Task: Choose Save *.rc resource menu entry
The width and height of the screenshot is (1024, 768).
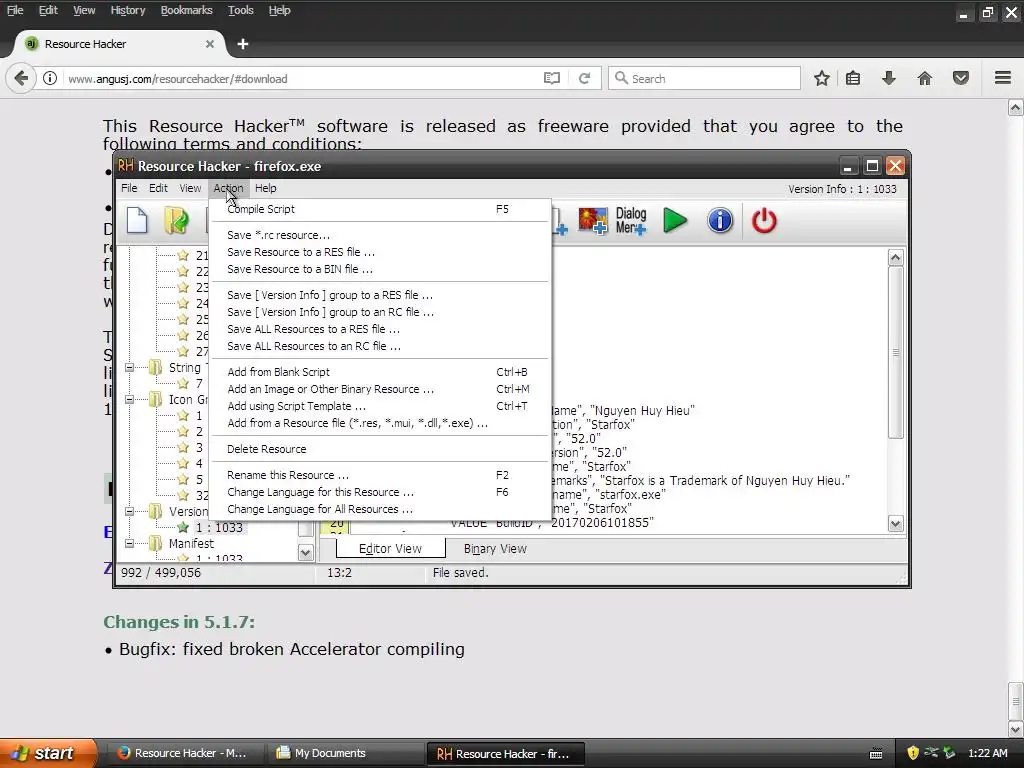Action: pyautogui.click(x=379, y=235)
